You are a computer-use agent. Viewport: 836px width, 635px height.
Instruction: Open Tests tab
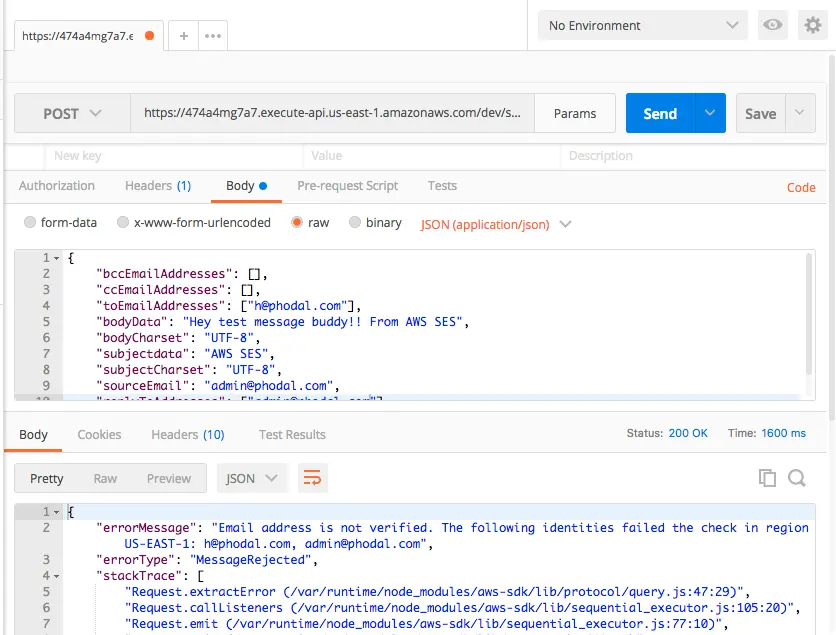[442, 186]
